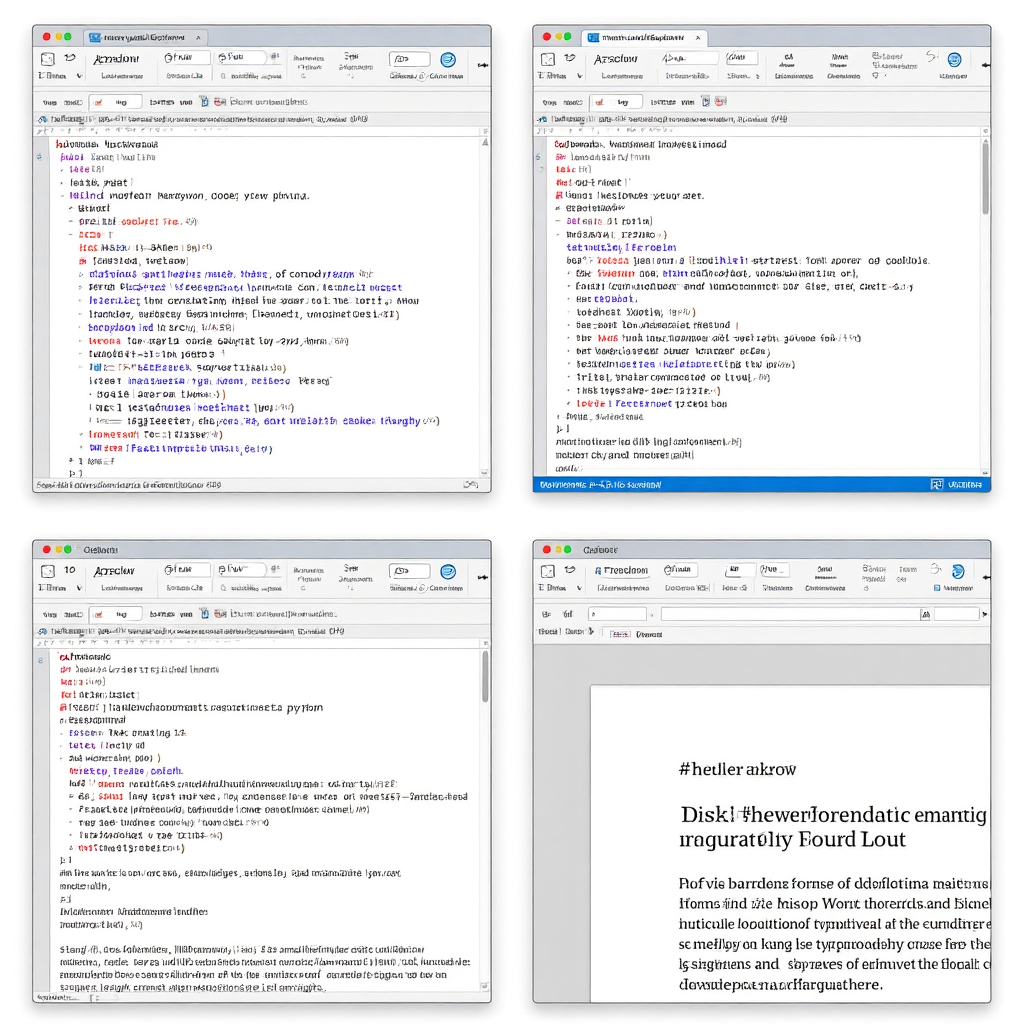The height and width of the screenshot is (1024, 1024).
Task: Click the '#hetller akrow' heading in bottom-right document
Action: [x=737, y=769]
